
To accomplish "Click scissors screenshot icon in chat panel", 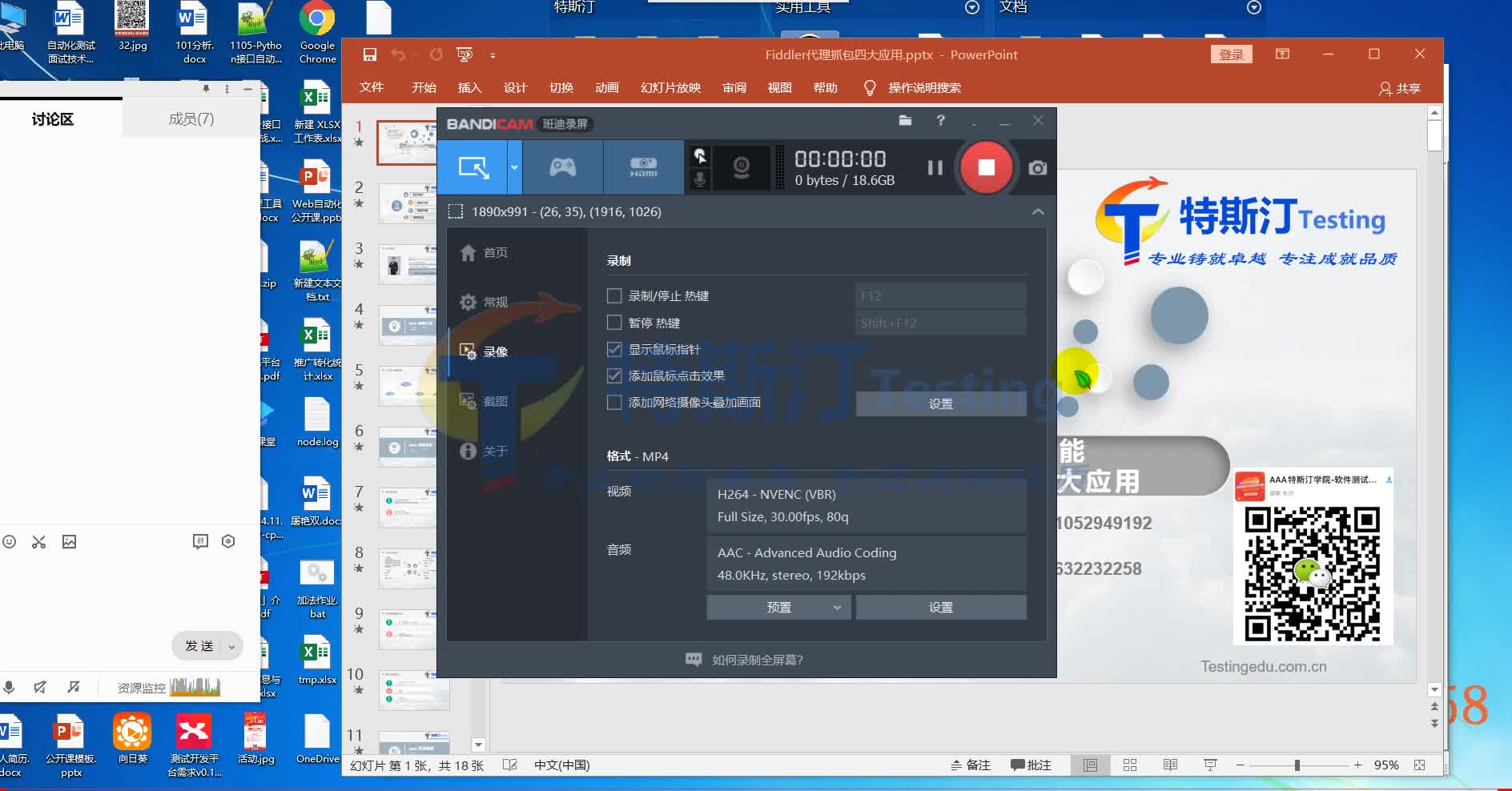I will point(38,542).
